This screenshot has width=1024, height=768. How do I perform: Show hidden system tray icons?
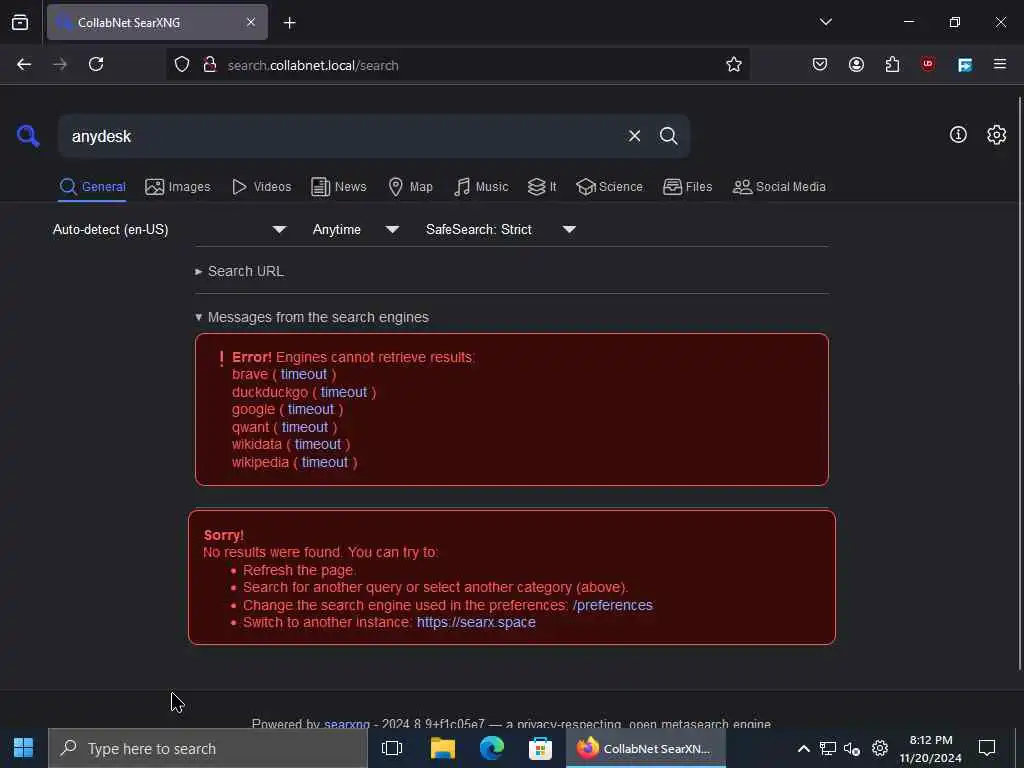coord(804,748)
